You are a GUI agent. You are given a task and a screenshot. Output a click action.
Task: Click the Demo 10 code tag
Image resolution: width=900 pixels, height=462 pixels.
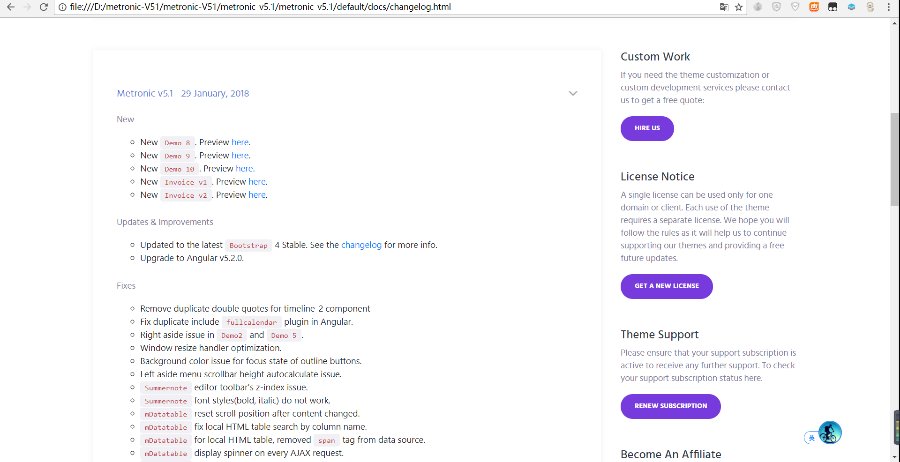[x=180, y=169]
